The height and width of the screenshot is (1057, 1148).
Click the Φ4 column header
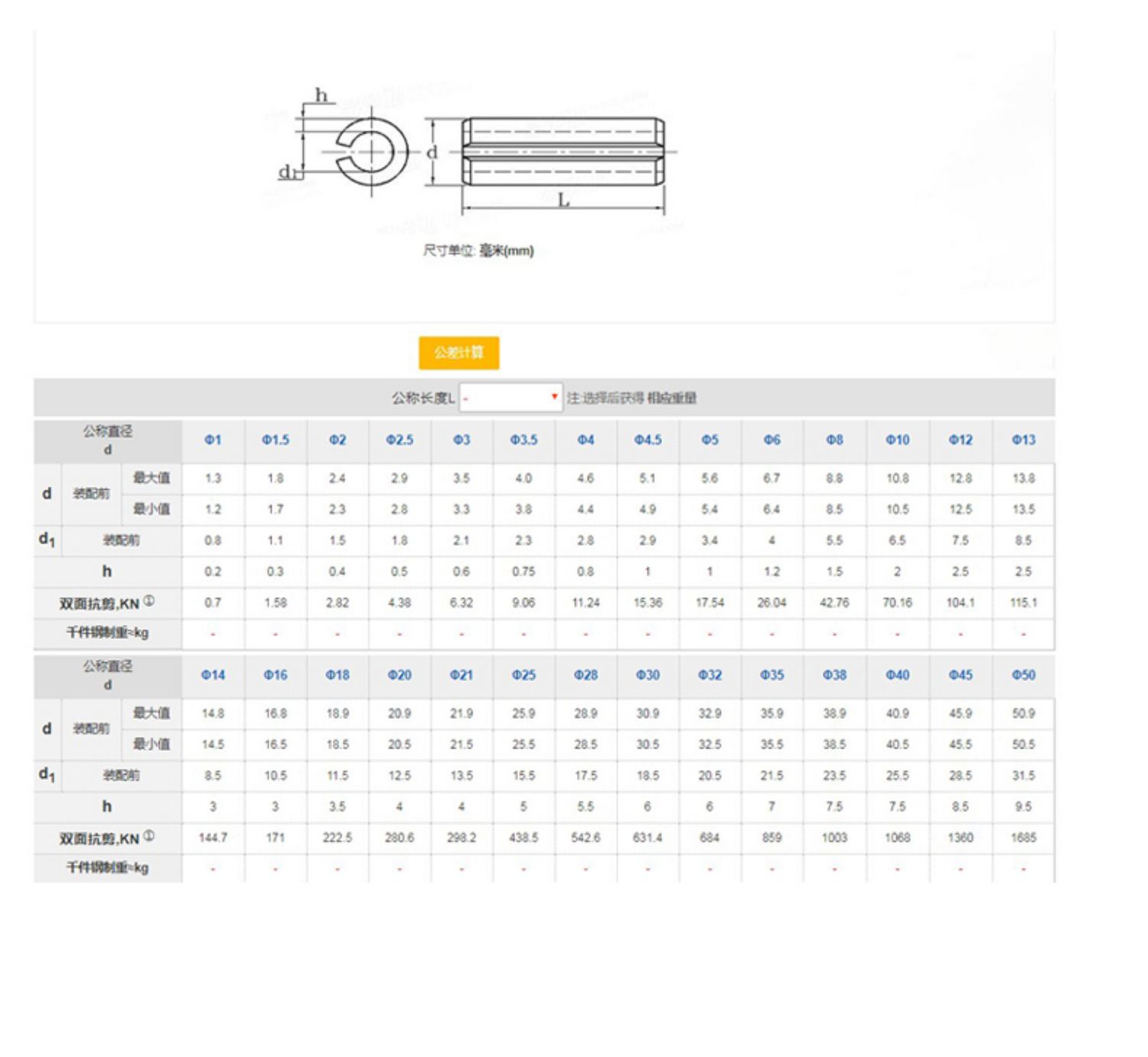coord(585,440)
